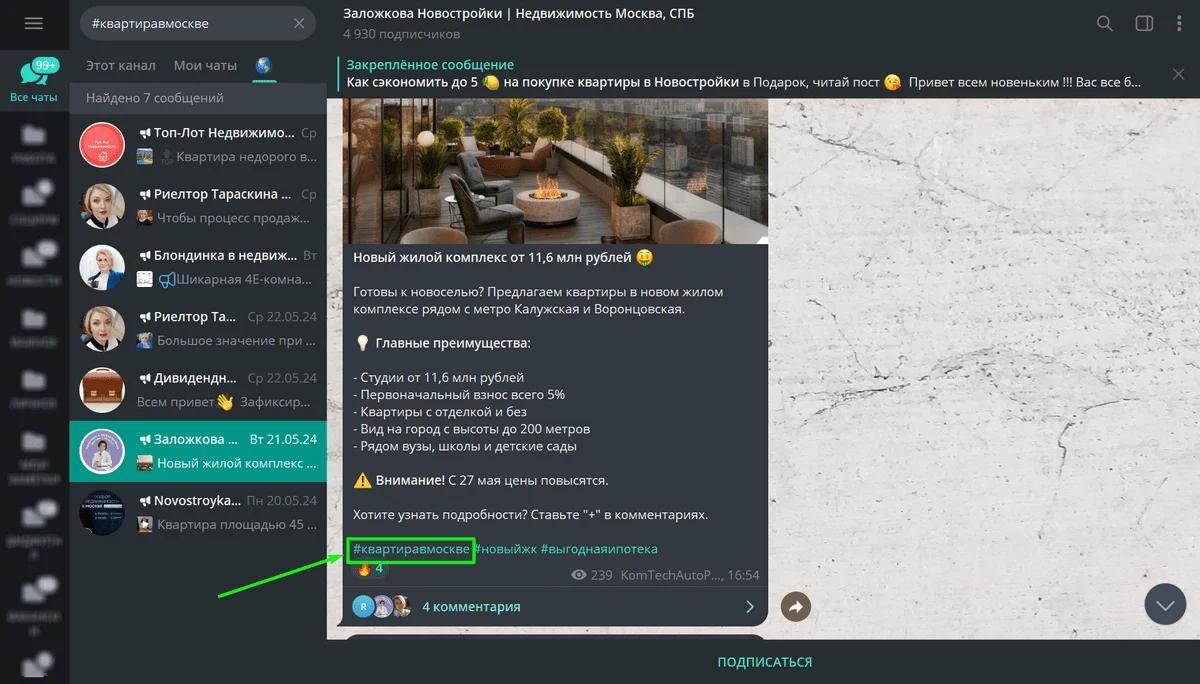Open the 4 комментария thread

555,606
